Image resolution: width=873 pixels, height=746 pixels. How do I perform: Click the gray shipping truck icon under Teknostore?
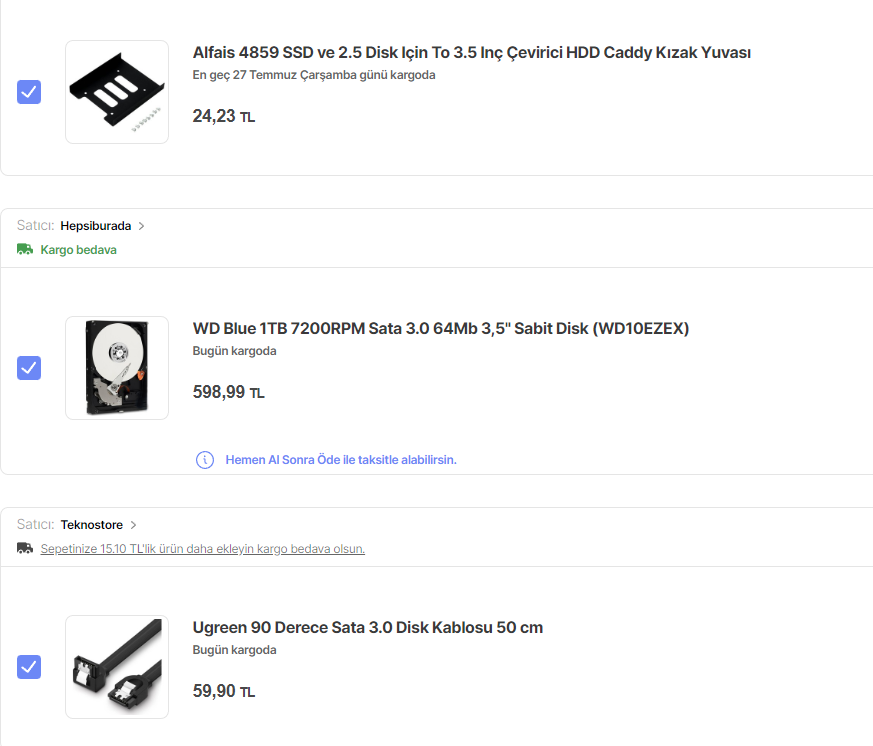[x=25, y=549]
